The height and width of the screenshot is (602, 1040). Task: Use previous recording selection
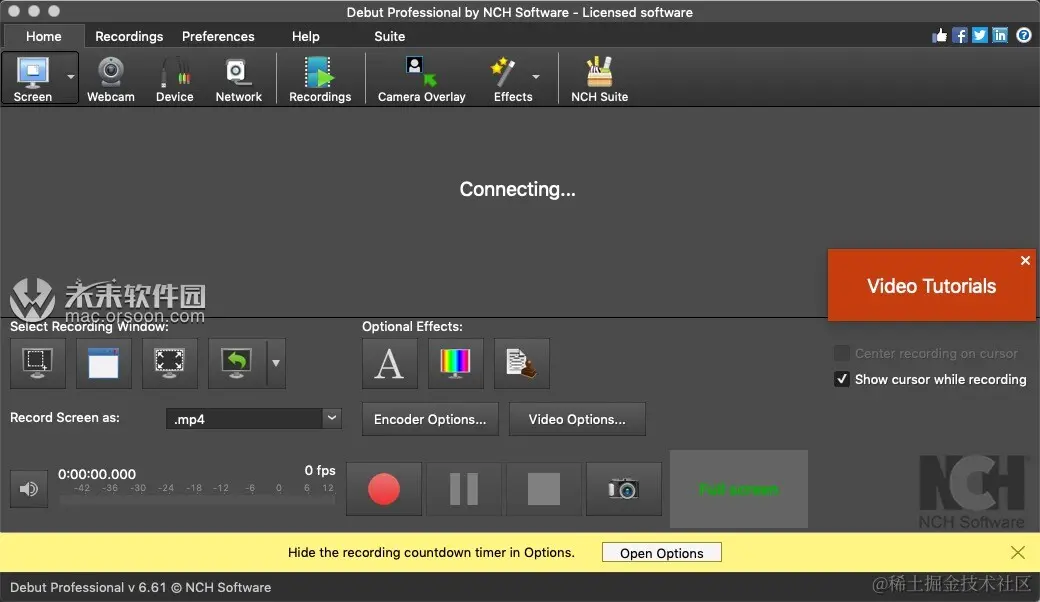pos(237,363)
